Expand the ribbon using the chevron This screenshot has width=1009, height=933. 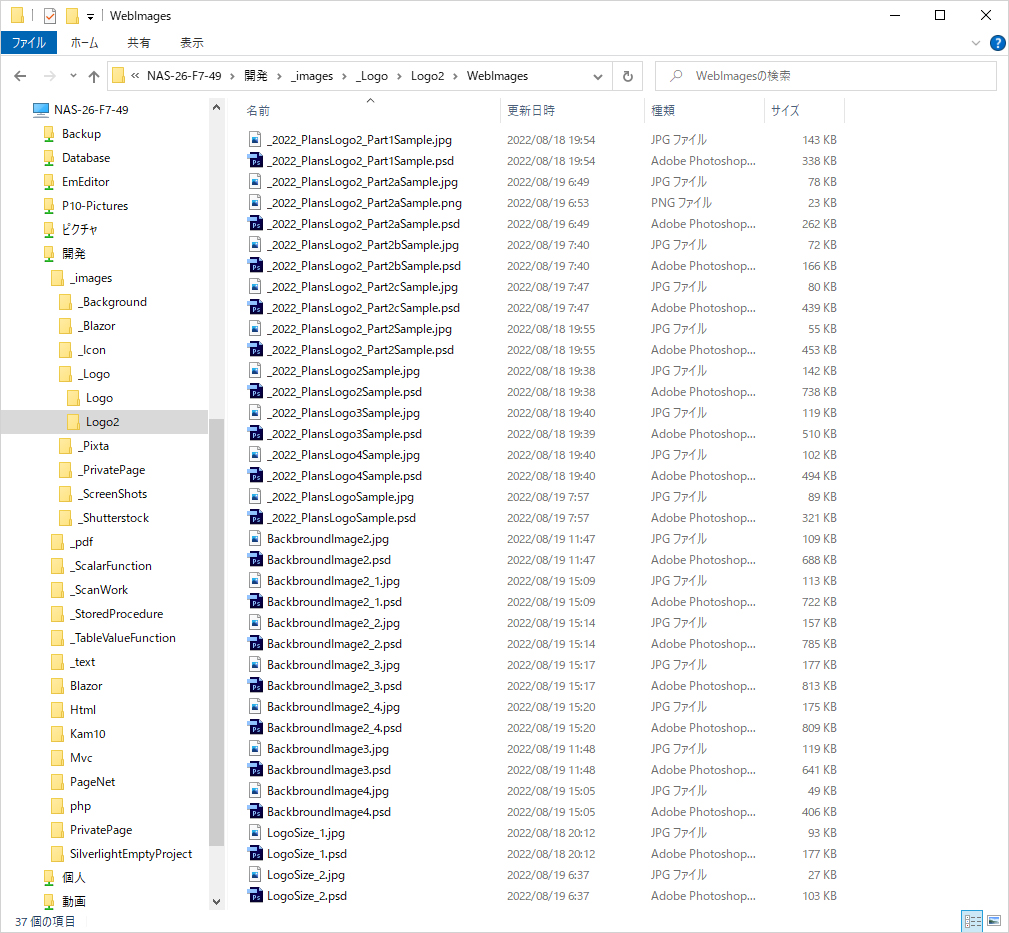[977, 43]
